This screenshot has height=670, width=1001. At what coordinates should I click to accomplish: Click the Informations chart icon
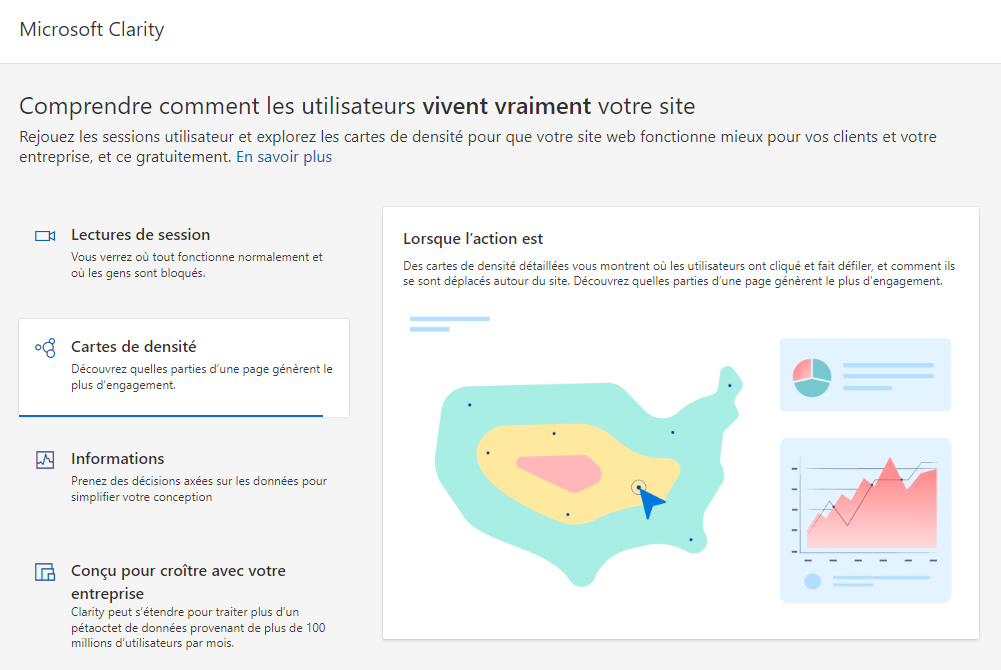(44, 460)
